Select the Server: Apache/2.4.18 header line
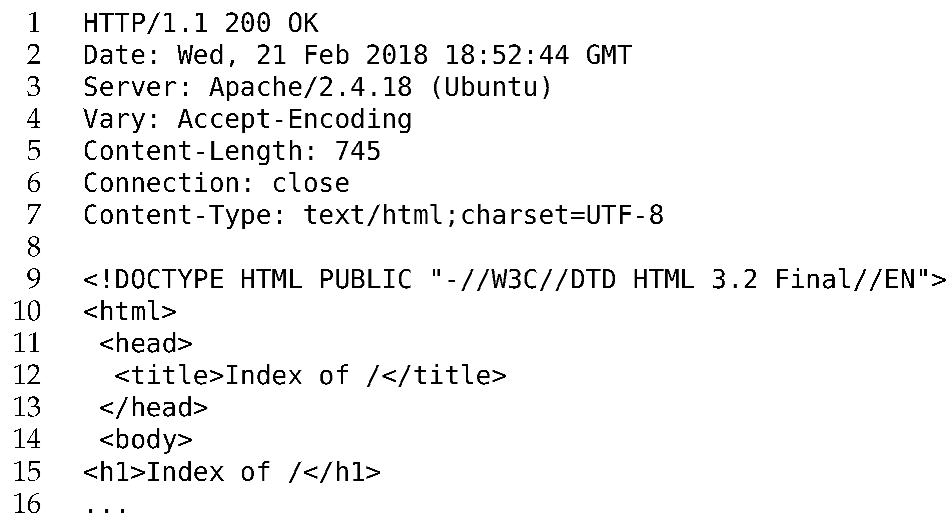The image size is (952, 526). [x=317, y=87]
